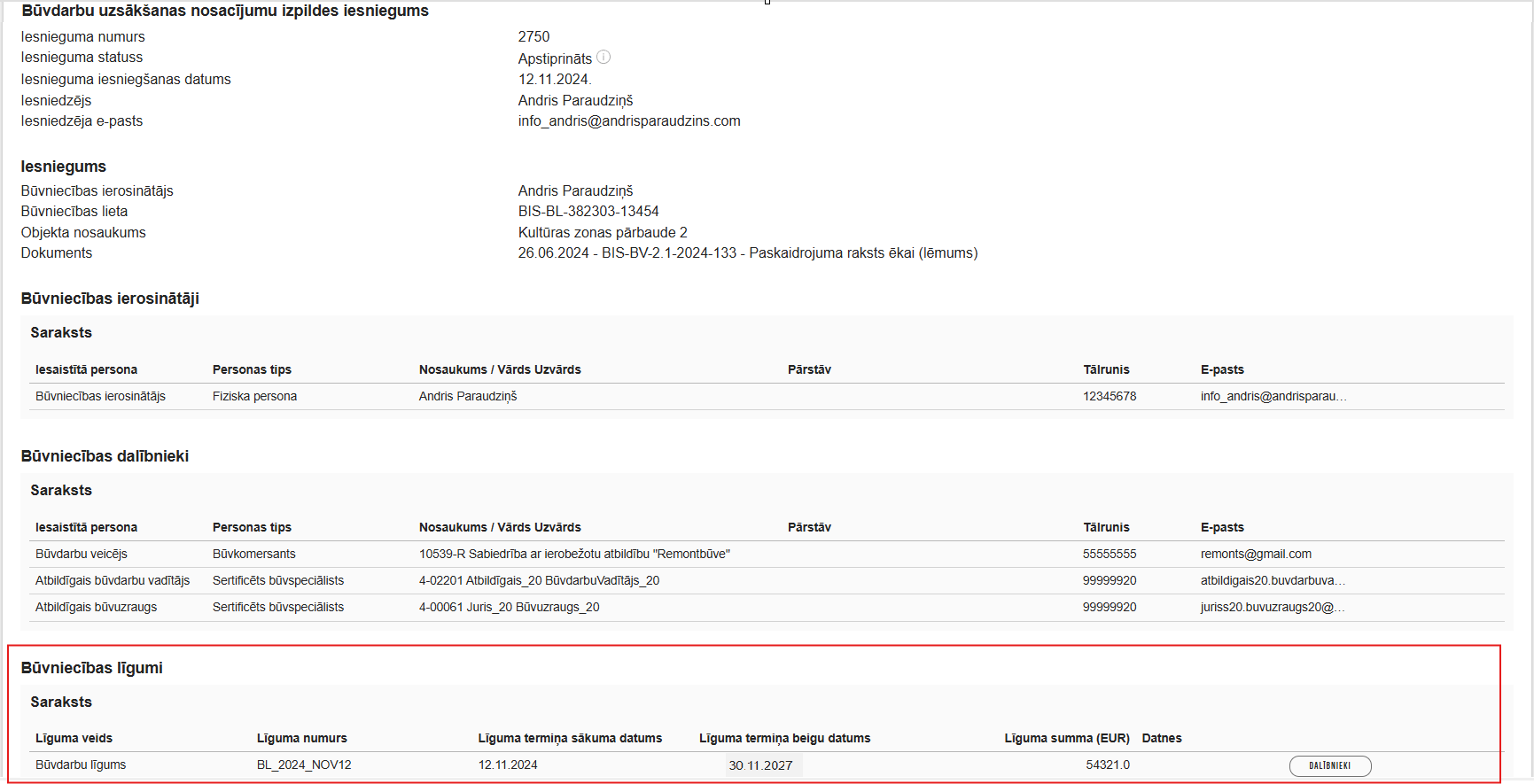Screen dimensions: 1534x784
Task: Select the Būvdarbu veicējs row label
Action: click(x=82, y=554)
